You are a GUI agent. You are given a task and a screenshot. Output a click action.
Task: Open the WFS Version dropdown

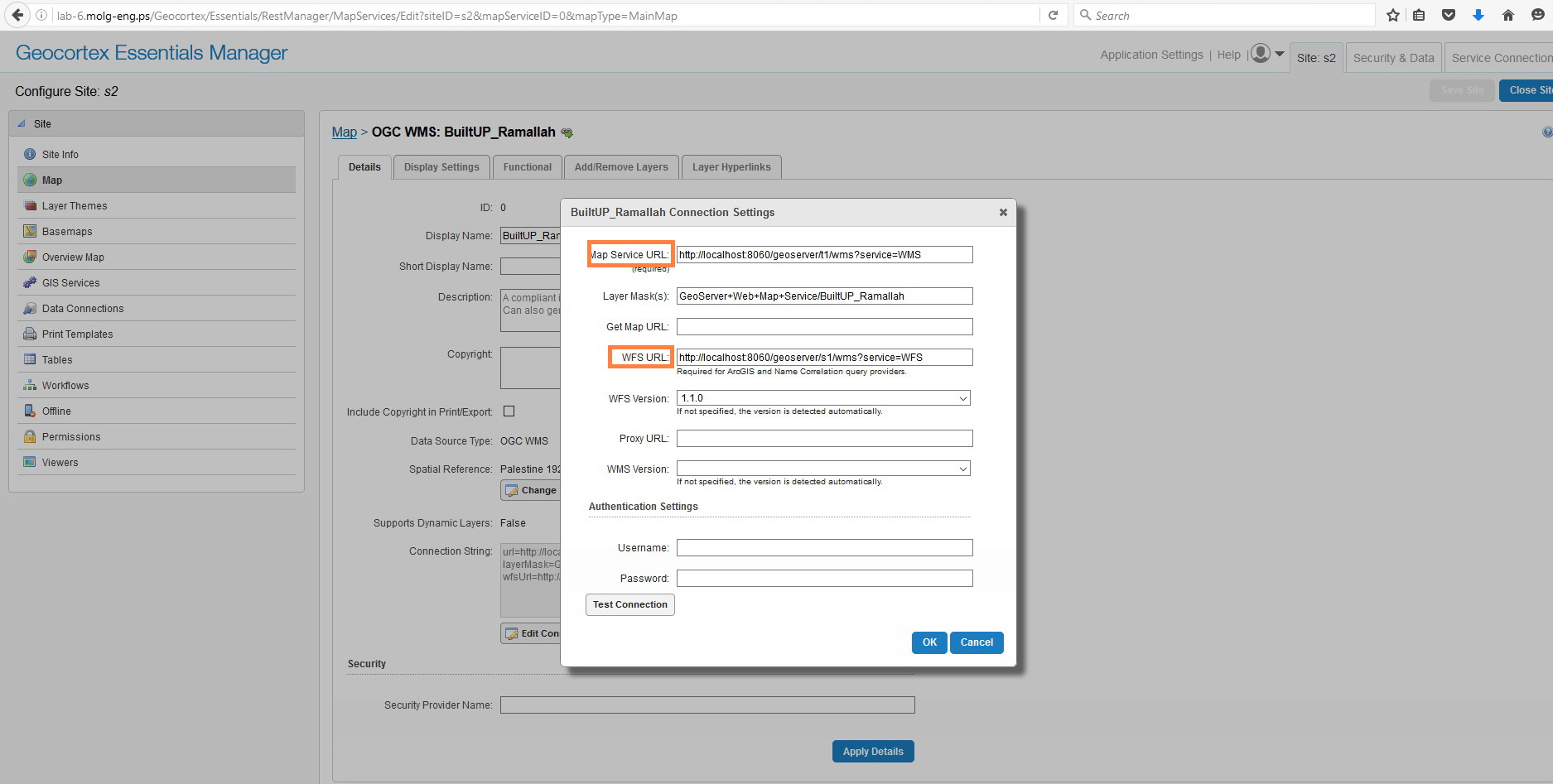coord(823,398)
